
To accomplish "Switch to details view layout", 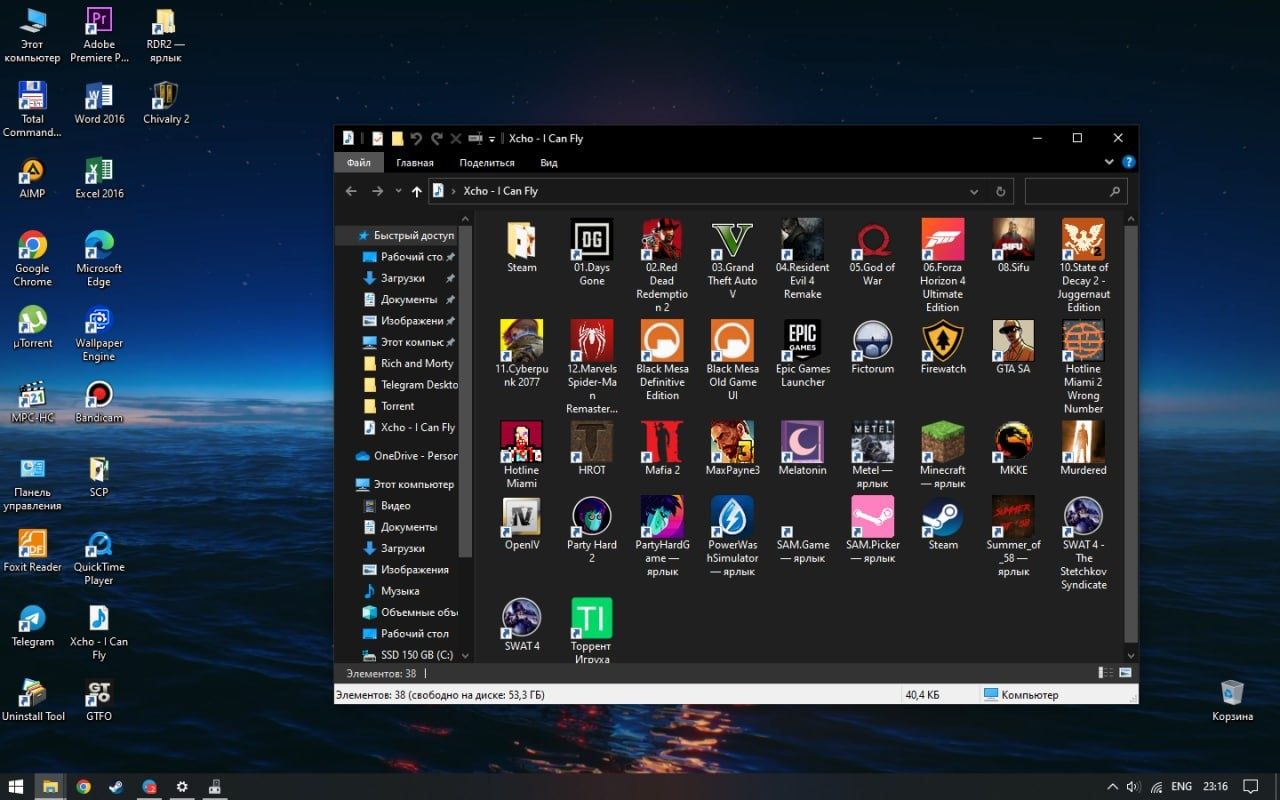I will point(1106,673).
